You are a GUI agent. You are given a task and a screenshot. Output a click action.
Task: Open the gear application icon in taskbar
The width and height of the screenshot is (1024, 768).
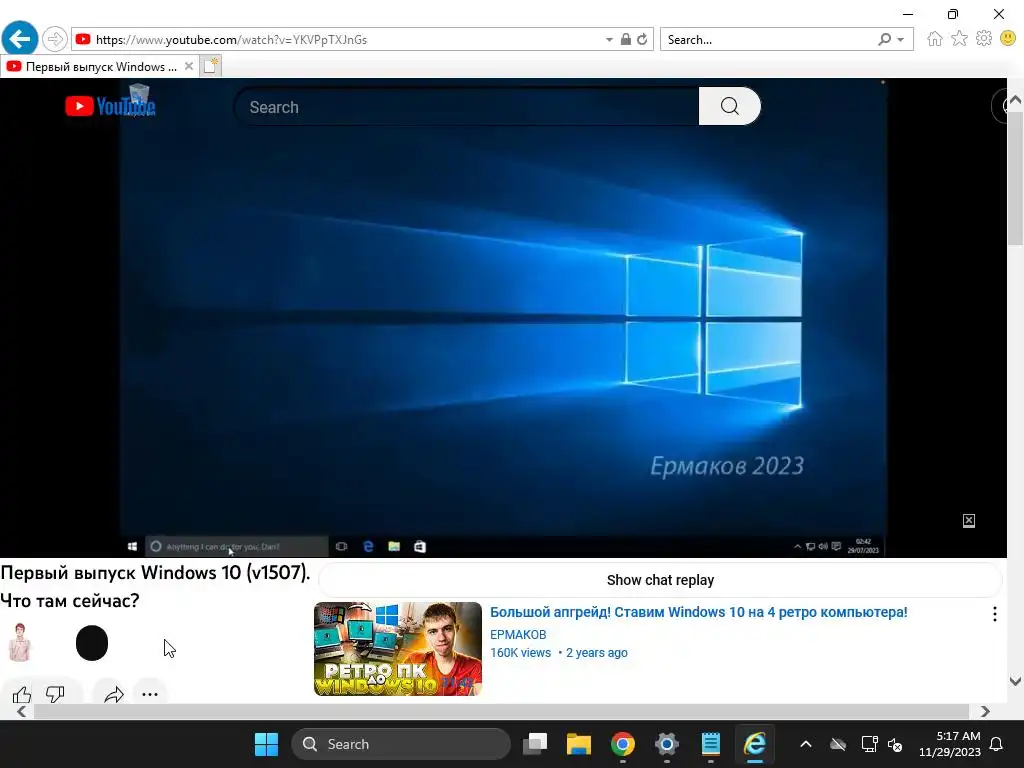666,744
